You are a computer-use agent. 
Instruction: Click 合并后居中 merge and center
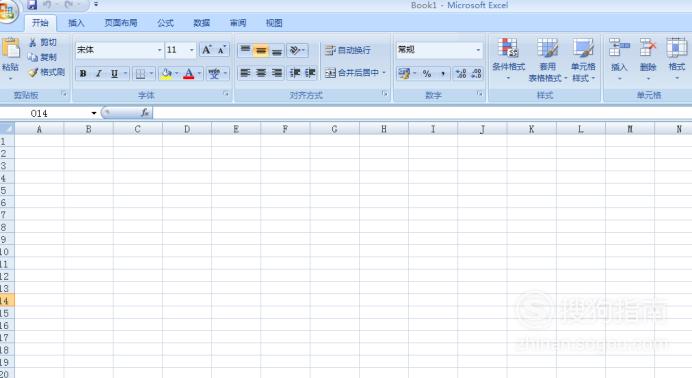click(x=352, y=73)
